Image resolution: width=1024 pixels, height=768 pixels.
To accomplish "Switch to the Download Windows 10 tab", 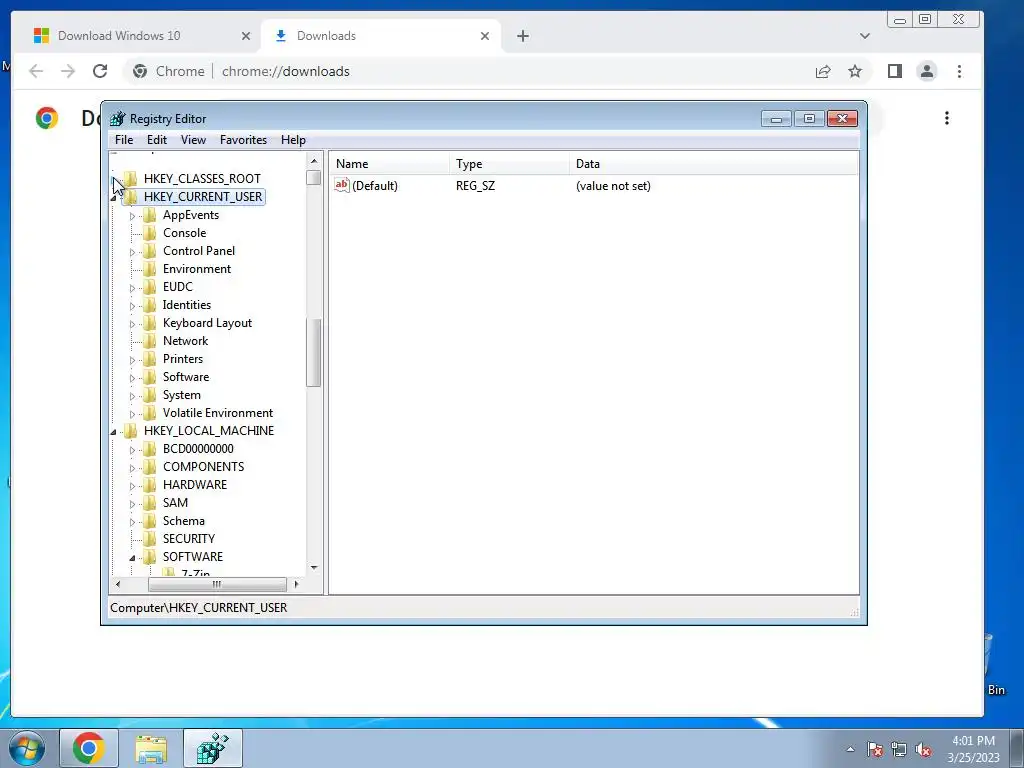I will (x=119, y=36).
